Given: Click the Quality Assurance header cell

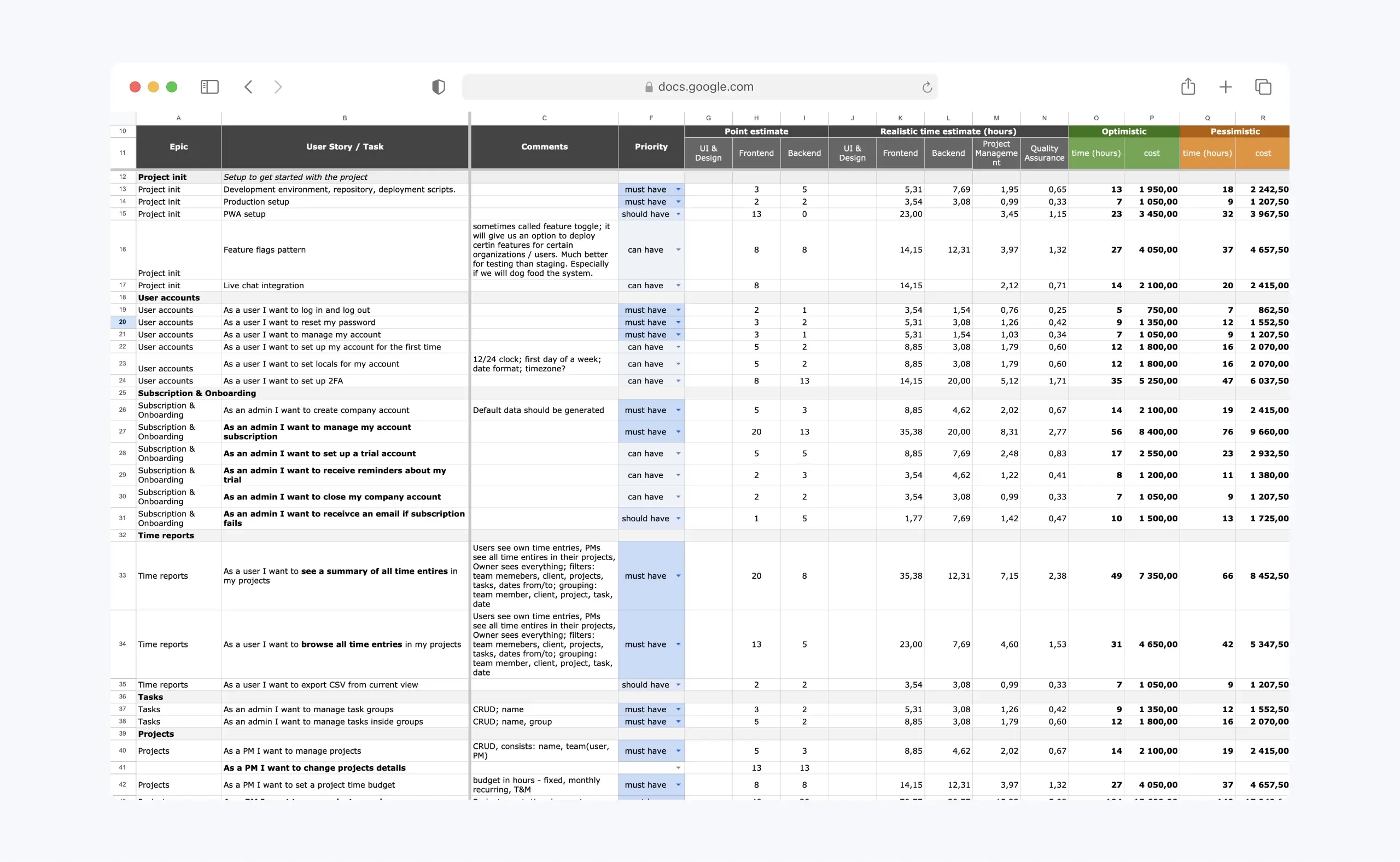Looking at the screenshot, I should [x=1044, y=153].
